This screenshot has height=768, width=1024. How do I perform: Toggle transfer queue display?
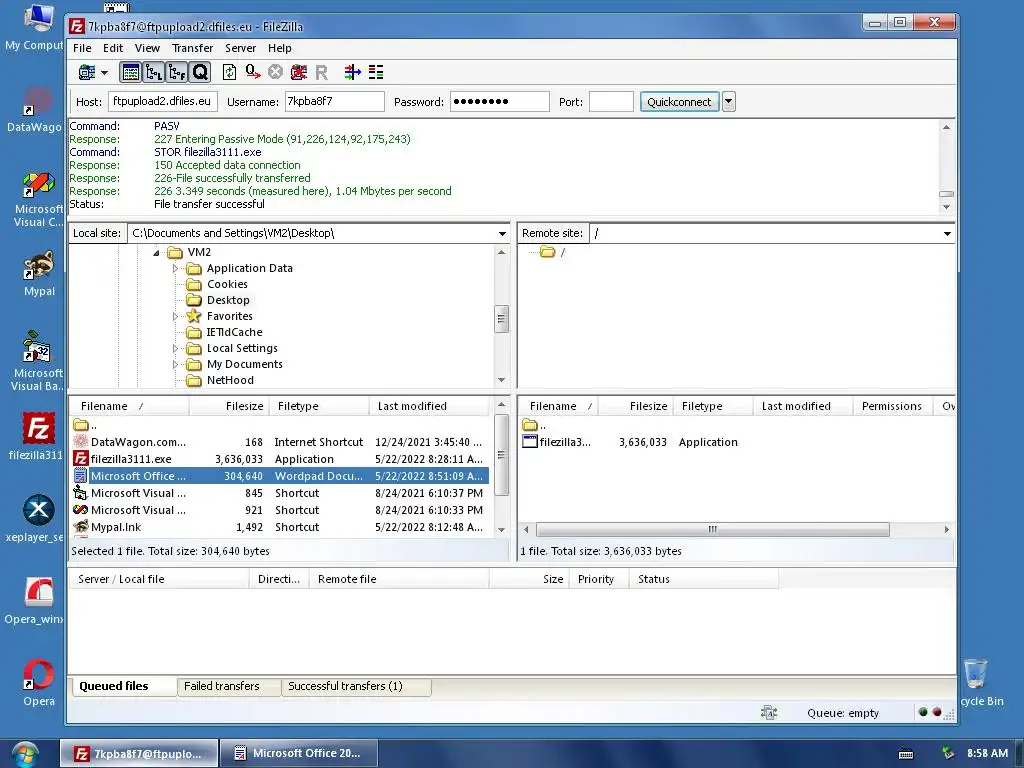pos(200,72)
